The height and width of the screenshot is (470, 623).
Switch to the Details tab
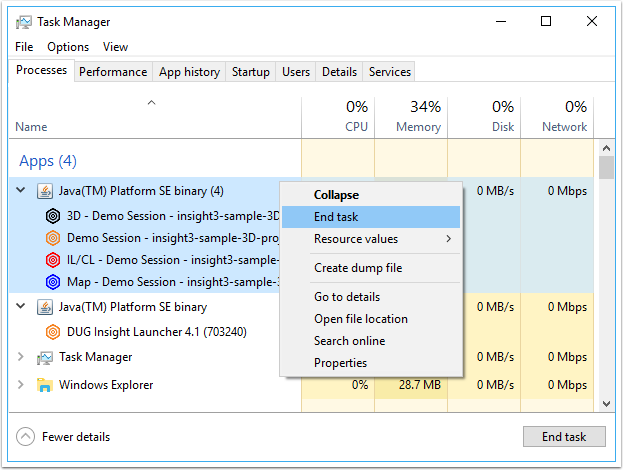[x=339, y=72]
